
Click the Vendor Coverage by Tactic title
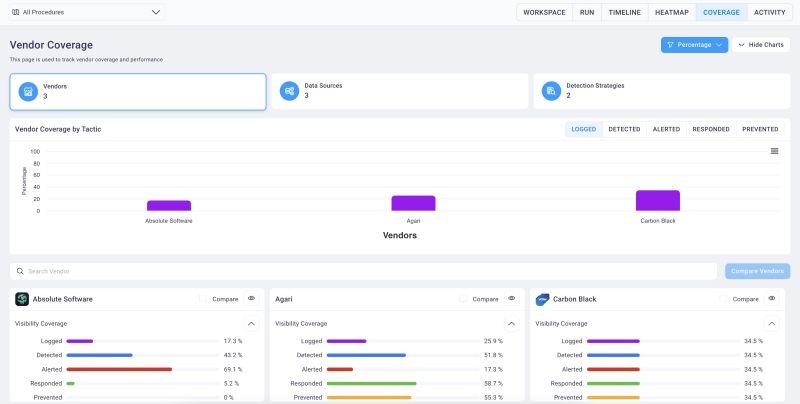click(x=58, y=129)
